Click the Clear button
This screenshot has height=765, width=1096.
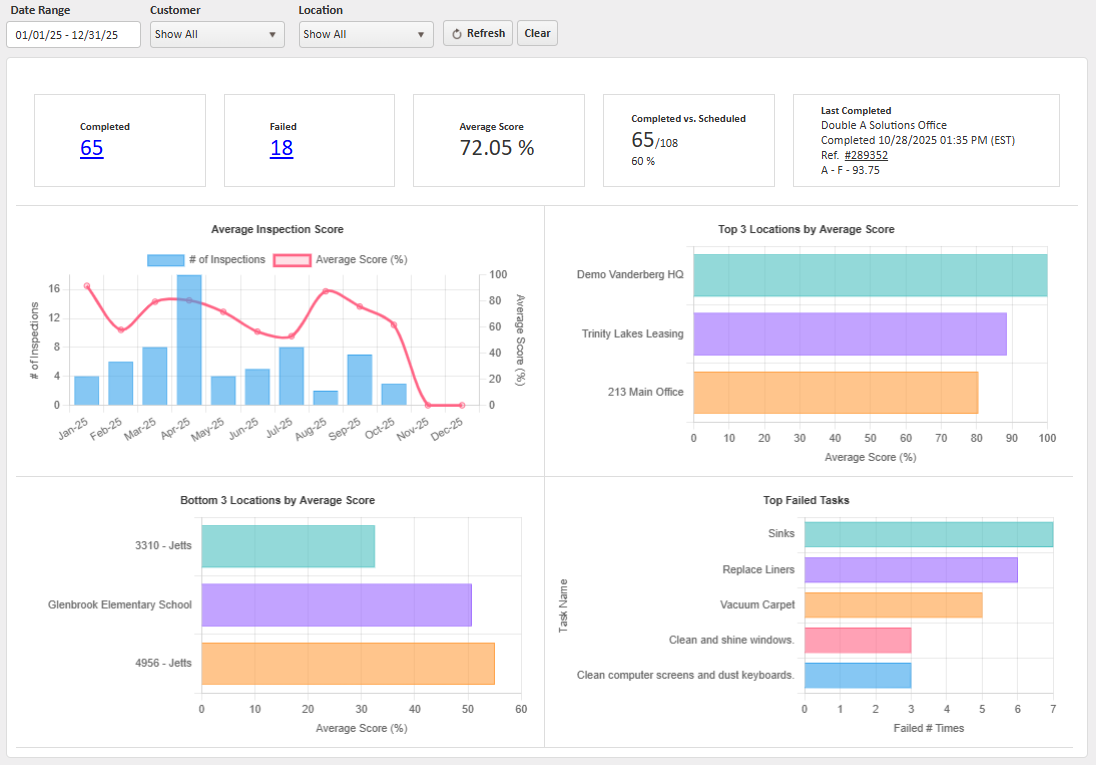pos(537,33)
